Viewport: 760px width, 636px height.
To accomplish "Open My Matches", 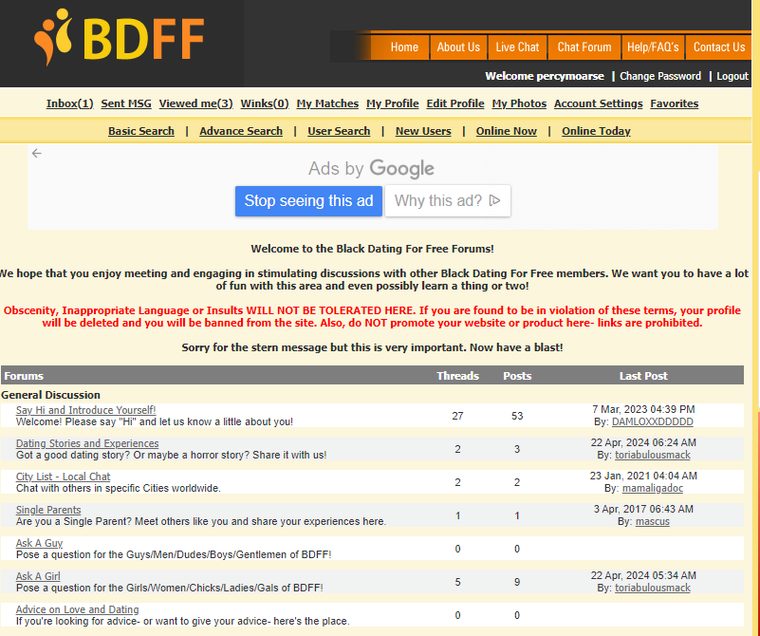I will (x=328, y=104).
